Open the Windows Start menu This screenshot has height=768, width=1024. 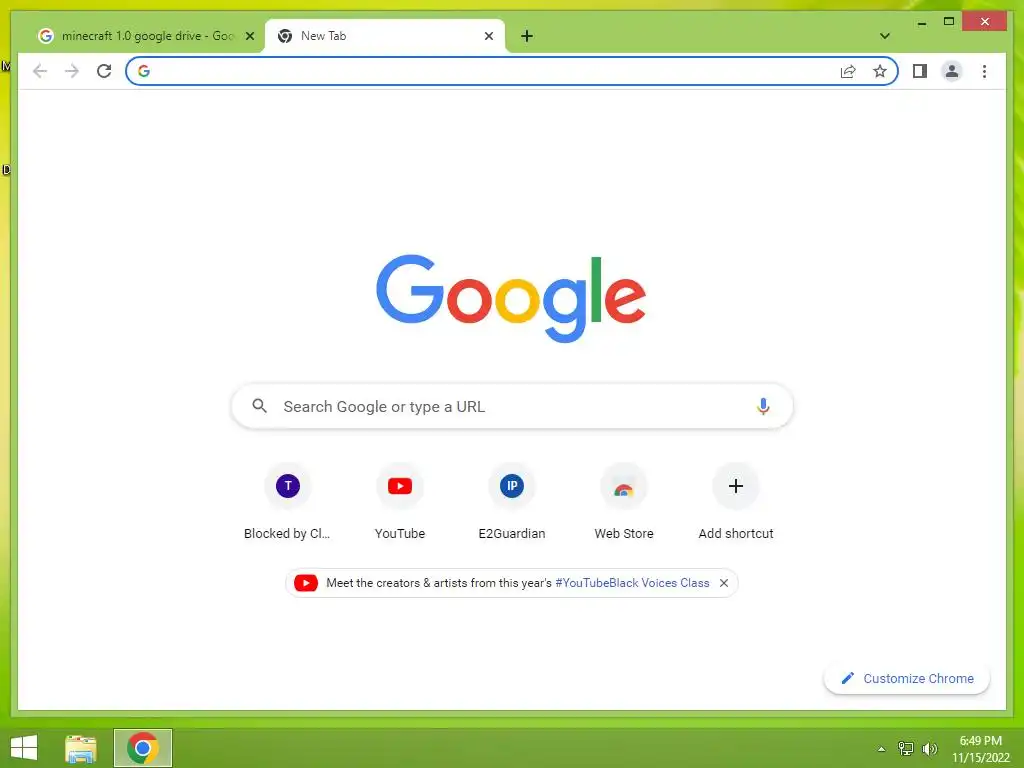(x=24, y=748)
